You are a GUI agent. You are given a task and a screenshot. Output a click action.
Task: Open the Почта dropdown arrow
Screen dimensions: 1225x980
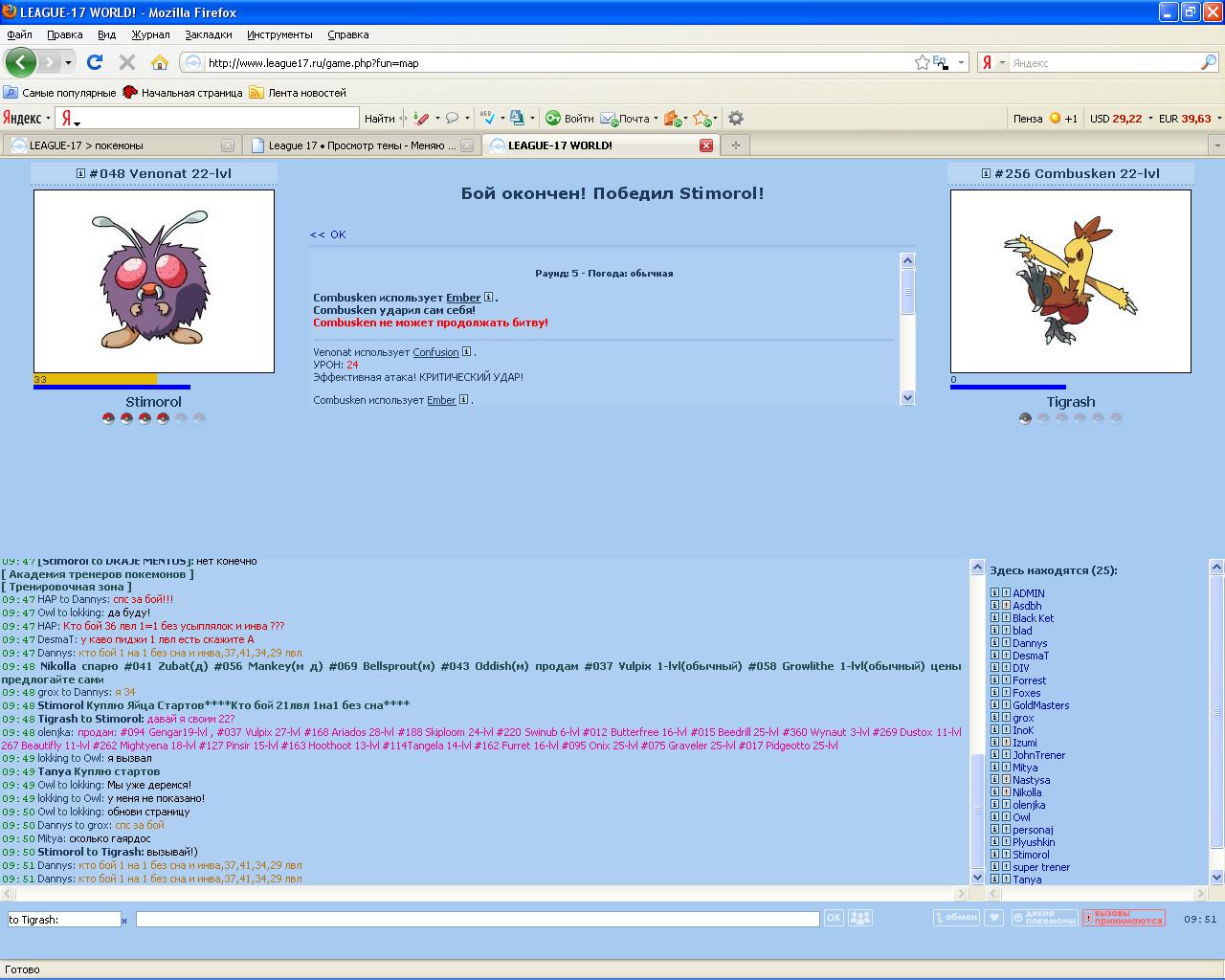tap(656, 119)
